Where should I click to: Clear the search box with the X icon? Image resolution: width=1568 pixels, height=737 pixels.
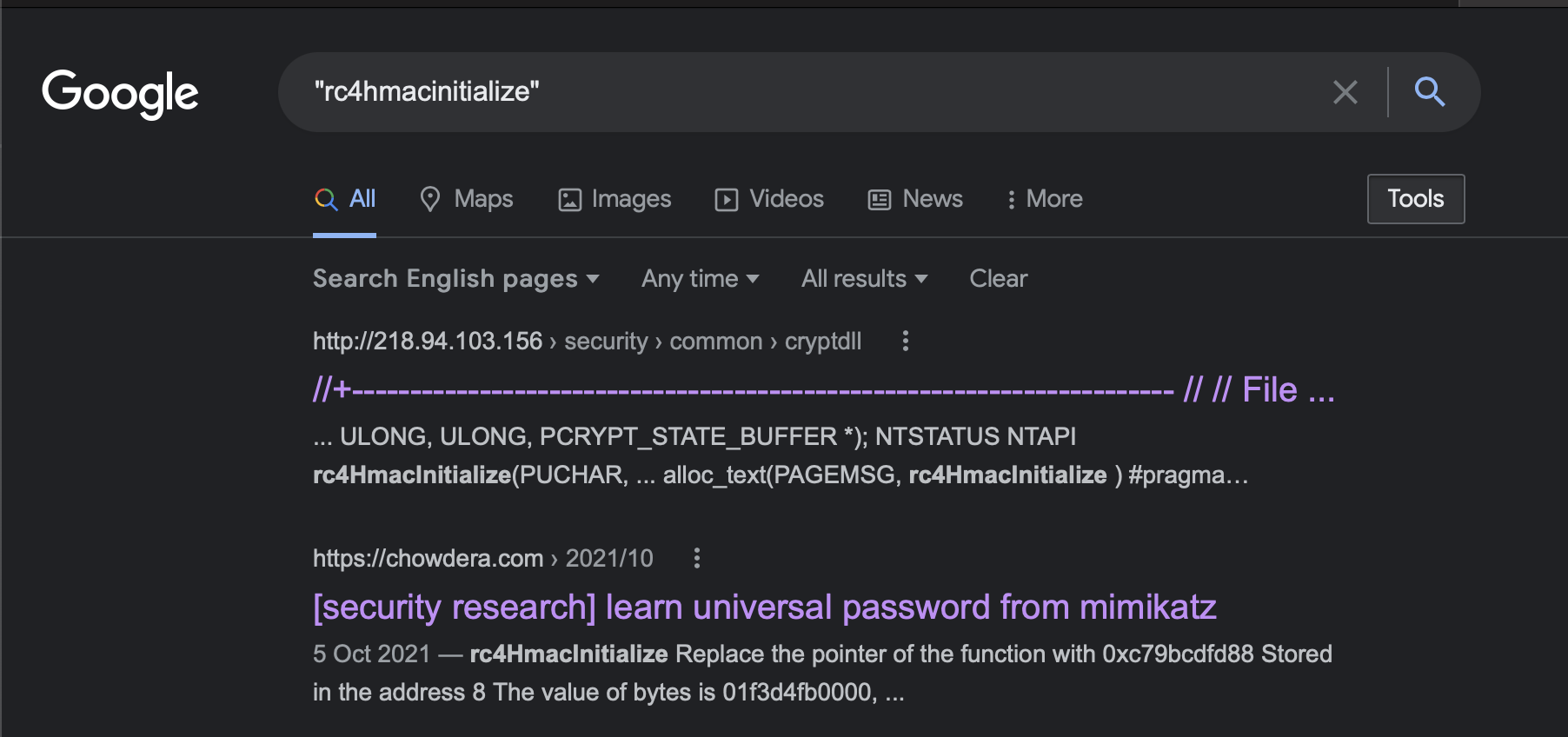[1345, 92]
